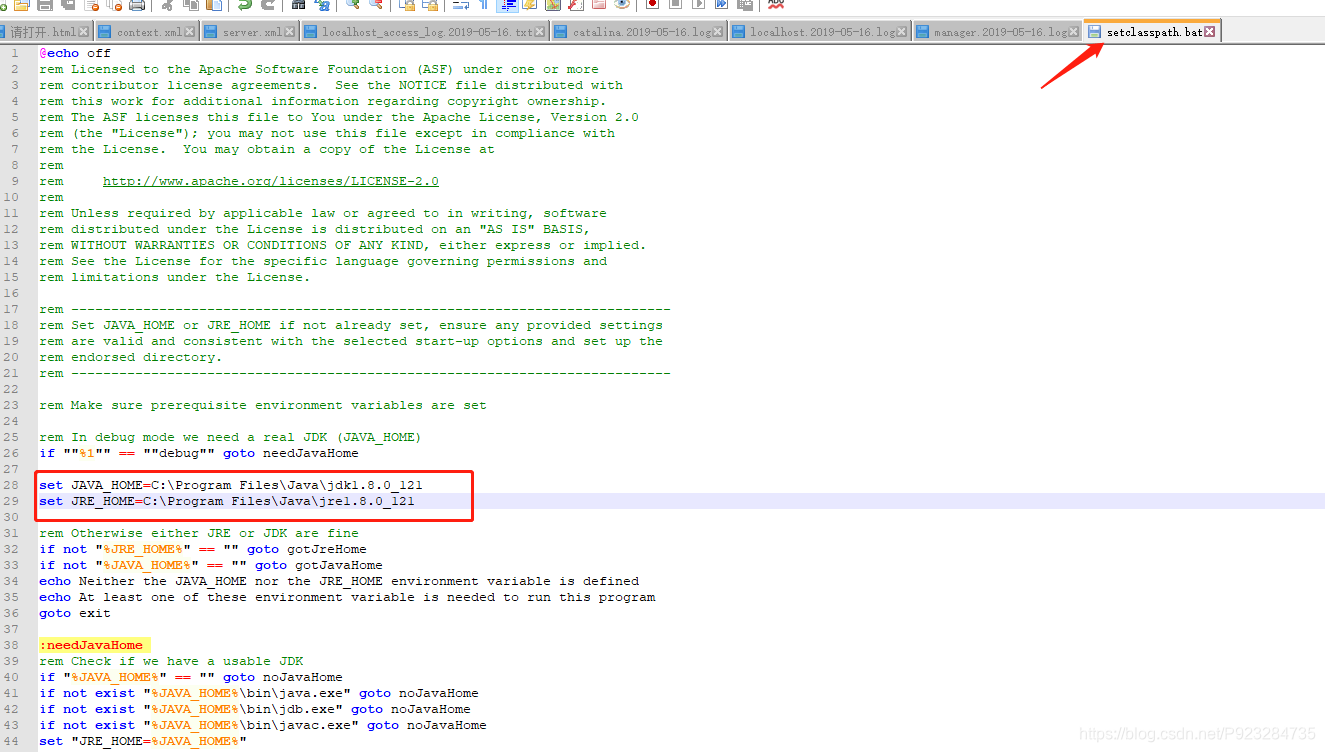Screen dimensions: 1325x752
Task: Open the catalina.2019-05-16.log tab
Action: (x=640, y=32)
